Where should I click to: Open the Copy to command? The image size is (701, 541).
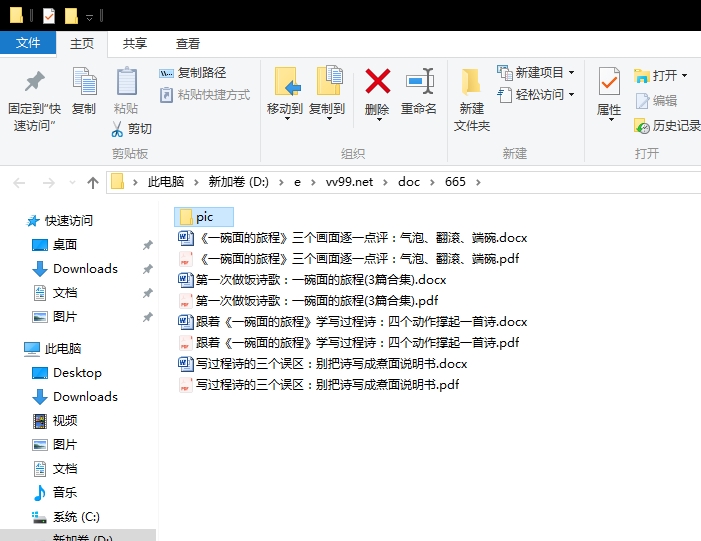[x=327, y=93]
